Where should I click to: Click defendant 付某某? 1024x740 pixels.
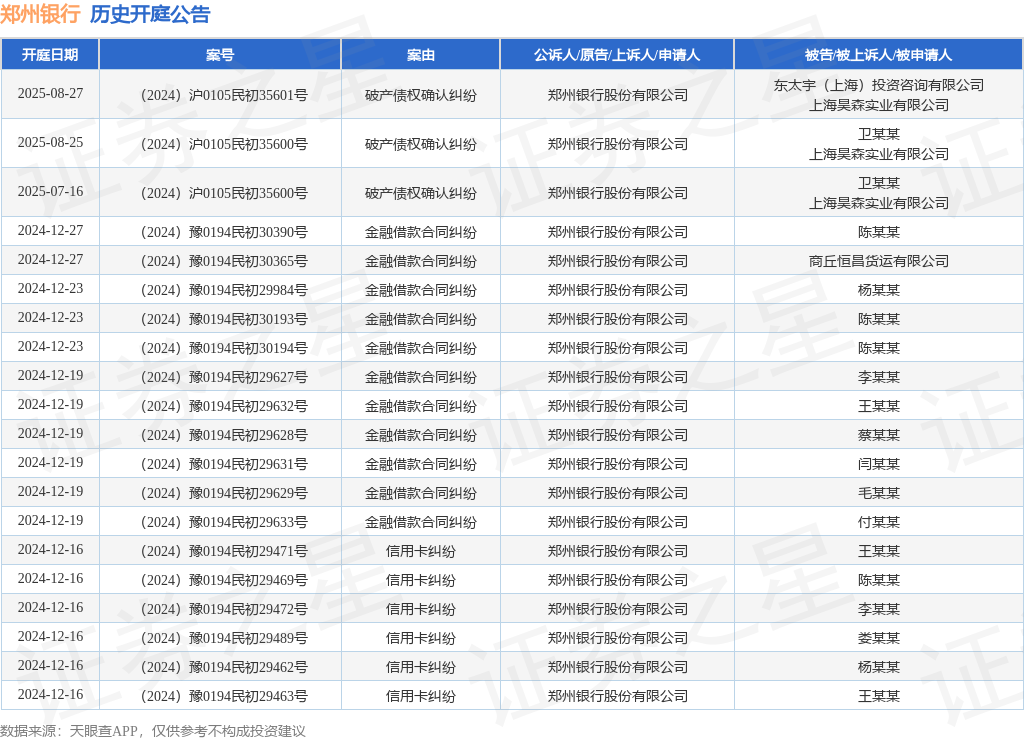pos(878,522)
